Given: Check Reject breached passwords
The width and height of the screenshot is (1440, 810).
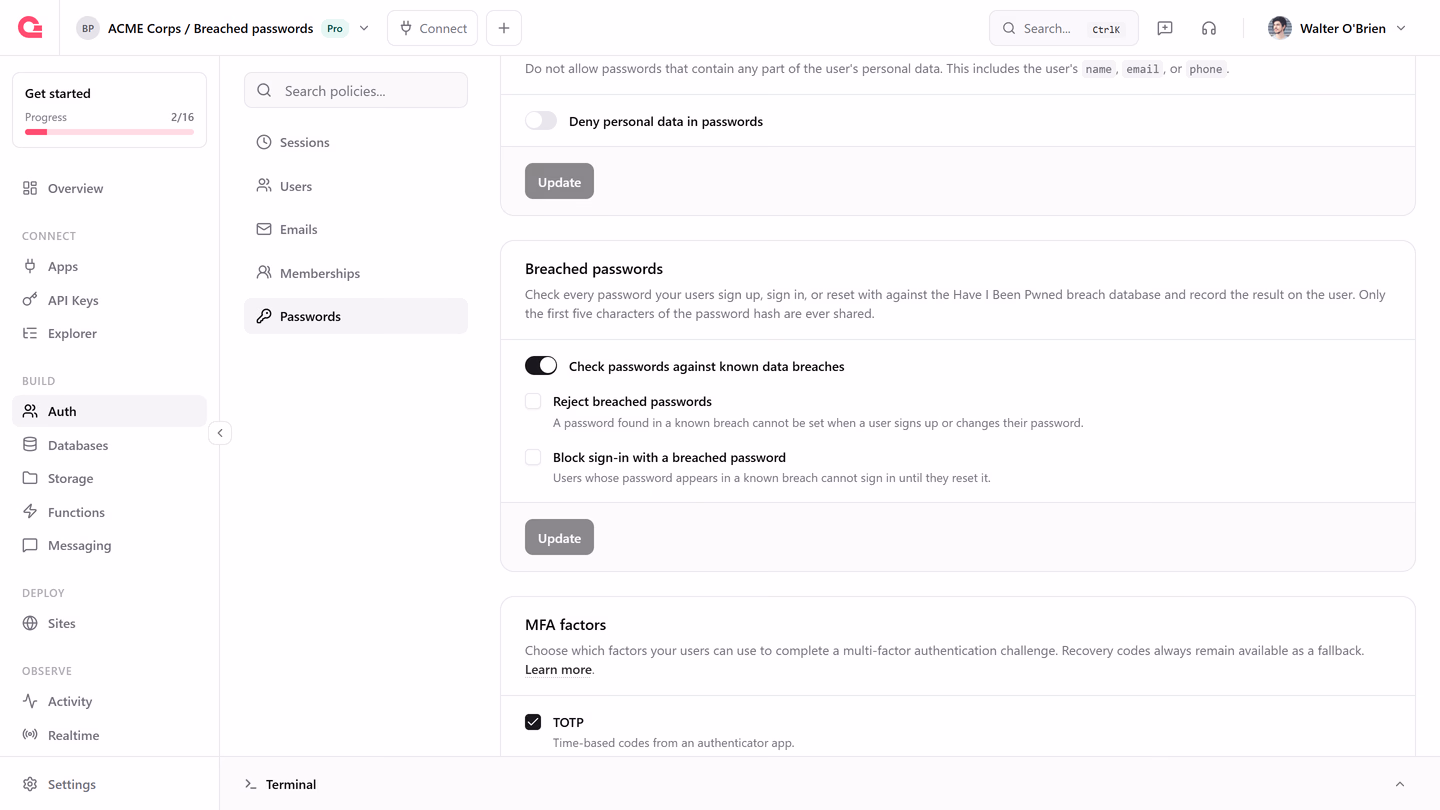Looking at the screenshot, I should (533, 401).
